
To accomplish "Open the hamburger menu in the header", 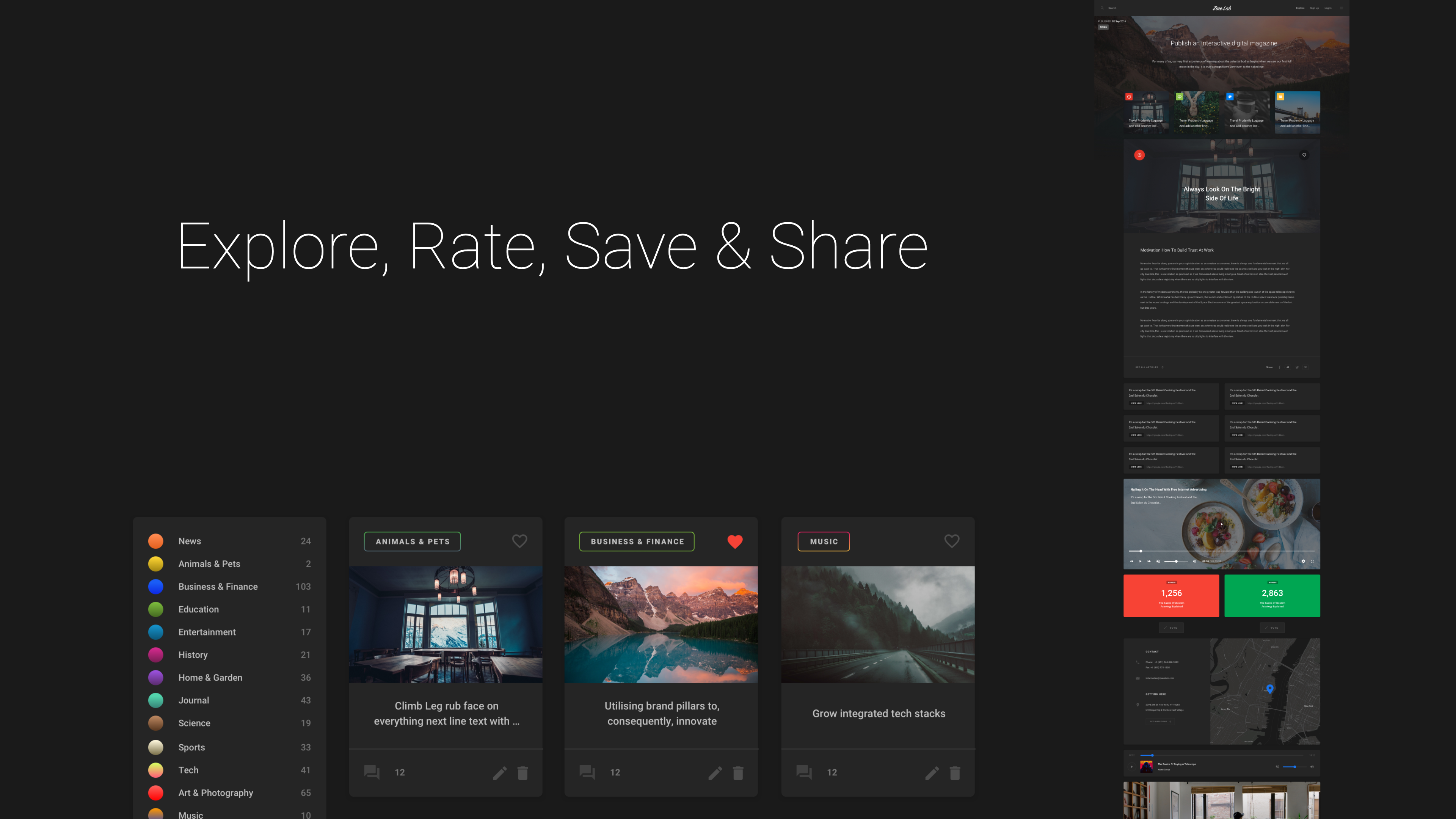I will click(x=1342, y=8).
